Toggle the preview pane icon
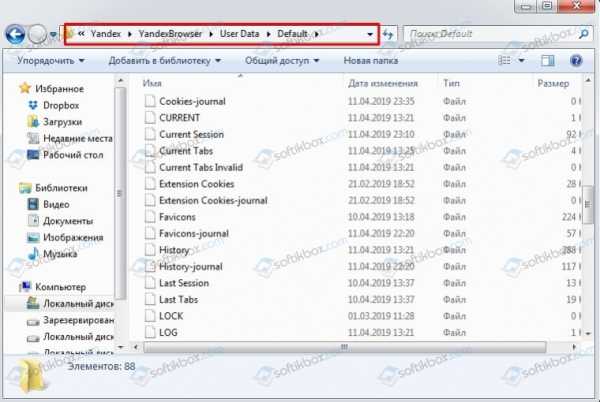The width and height of the screenshot is (600, 402). 548,60
